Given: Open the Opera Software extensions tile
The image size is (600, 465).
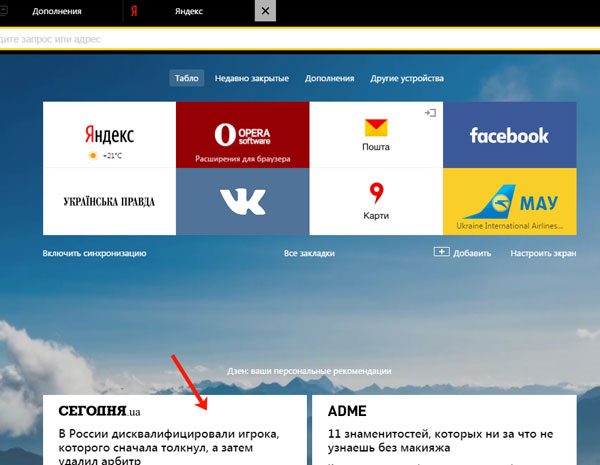Looking at the screenshot, I should [242, 135].
